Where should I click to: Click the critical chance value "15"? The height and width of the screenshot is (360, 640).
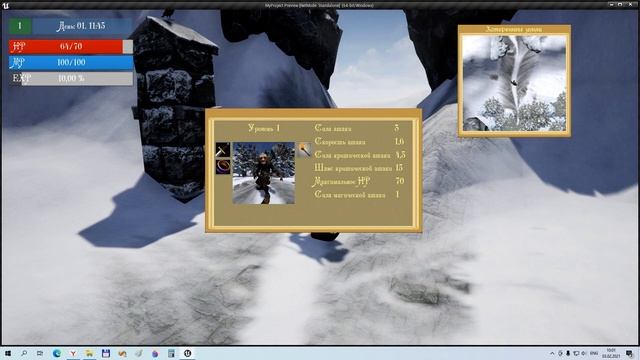tap(399, 168)
